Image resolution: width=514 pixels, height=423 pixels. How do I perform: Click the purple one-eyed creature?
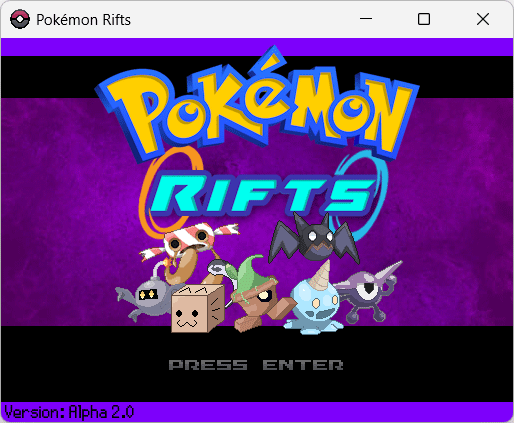click(x=368, y=292)
